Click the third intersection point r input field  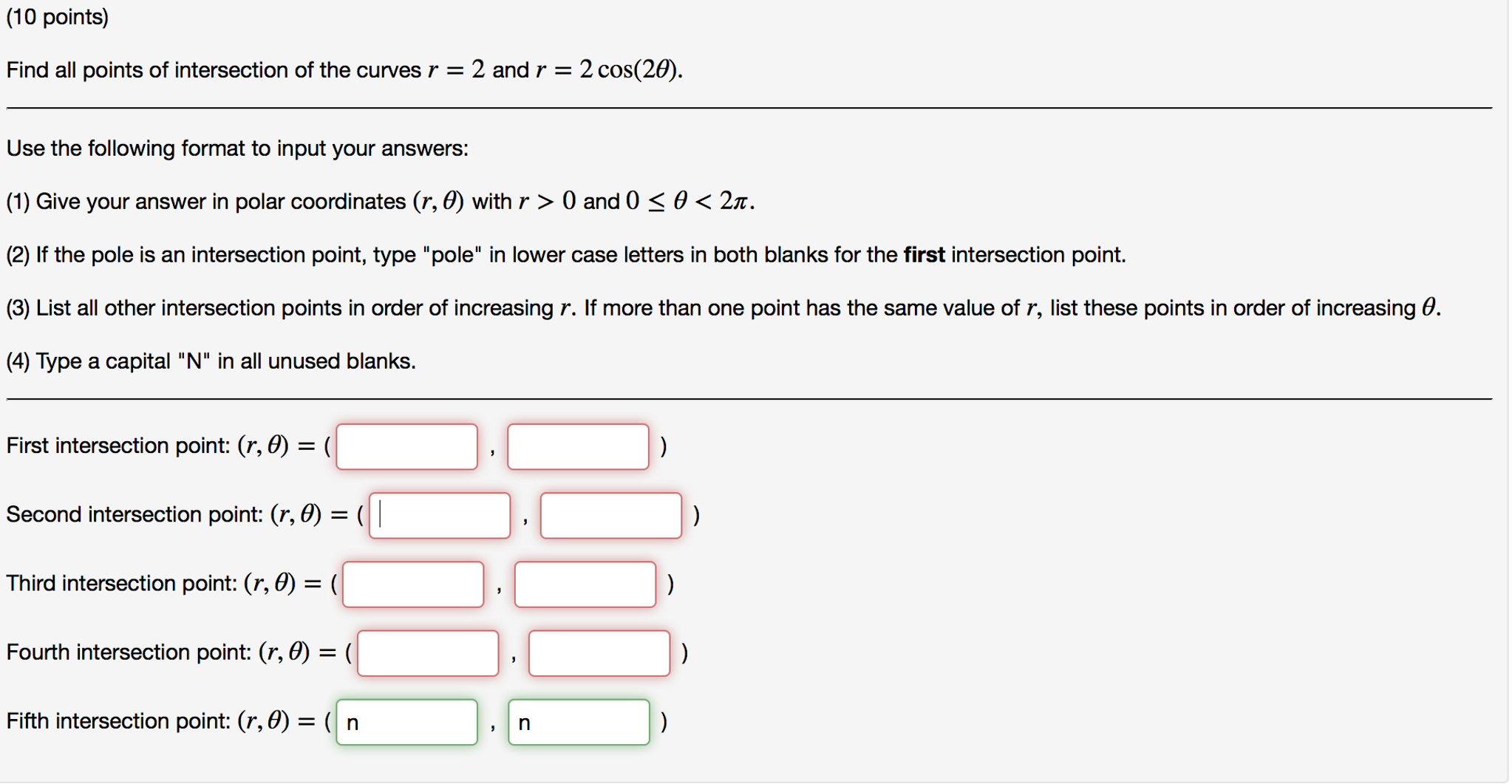tap(412, 584)
